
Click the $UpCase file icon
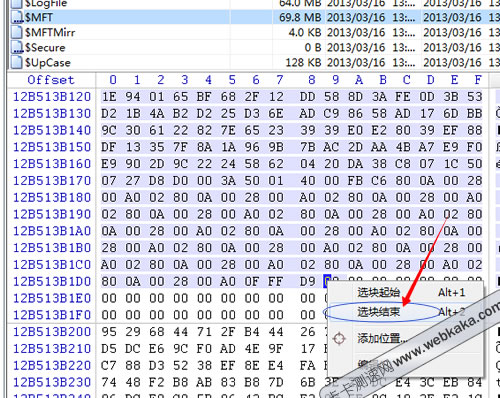pyautogui.click(x=17, y=62)
